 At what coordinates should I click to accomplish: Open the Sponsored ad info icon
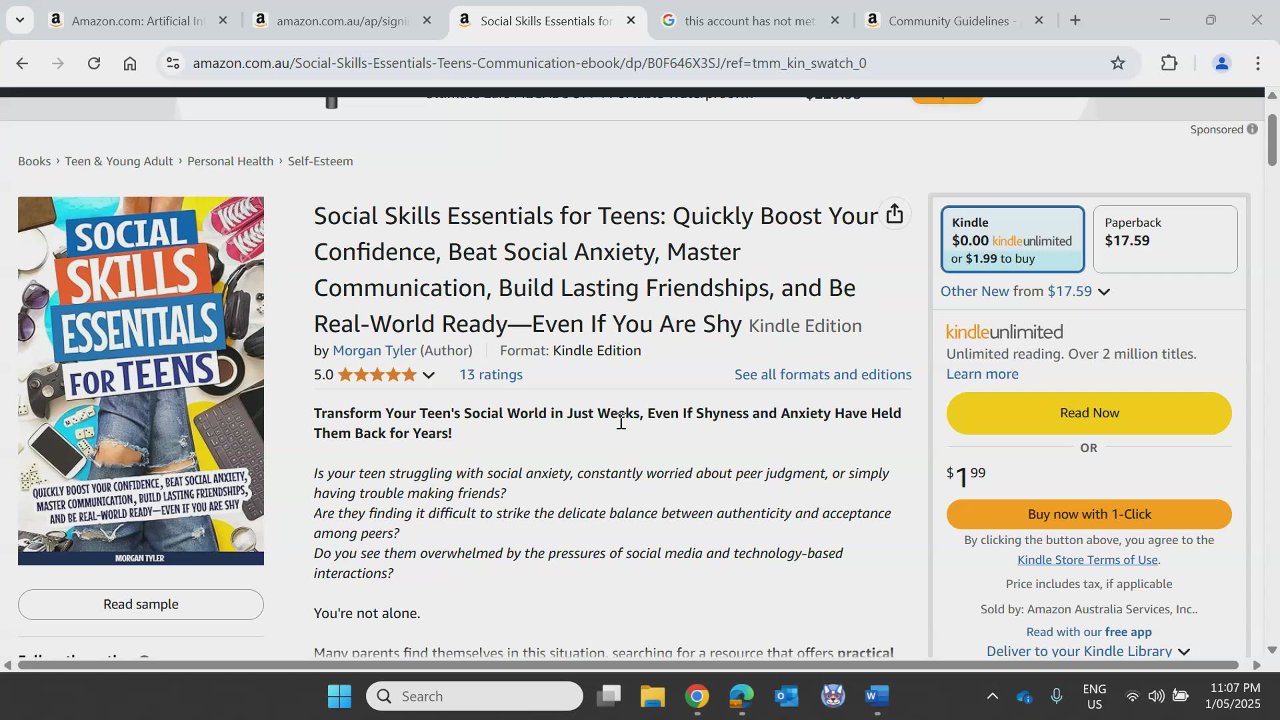pos(1252,129)
